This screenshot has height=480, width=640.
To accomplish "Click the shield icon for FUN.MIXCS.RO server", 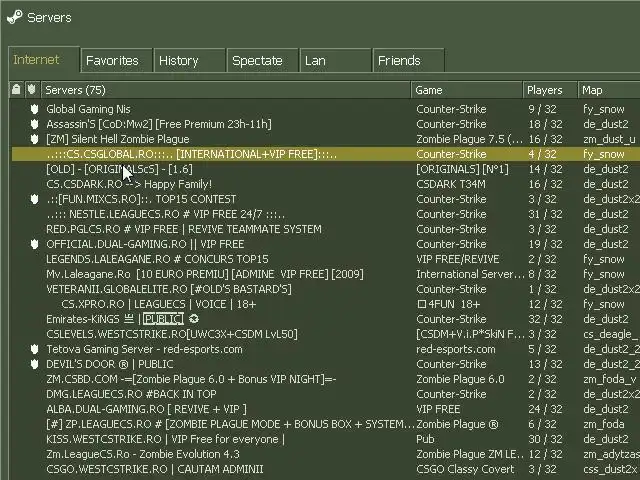I will point(34,199).
